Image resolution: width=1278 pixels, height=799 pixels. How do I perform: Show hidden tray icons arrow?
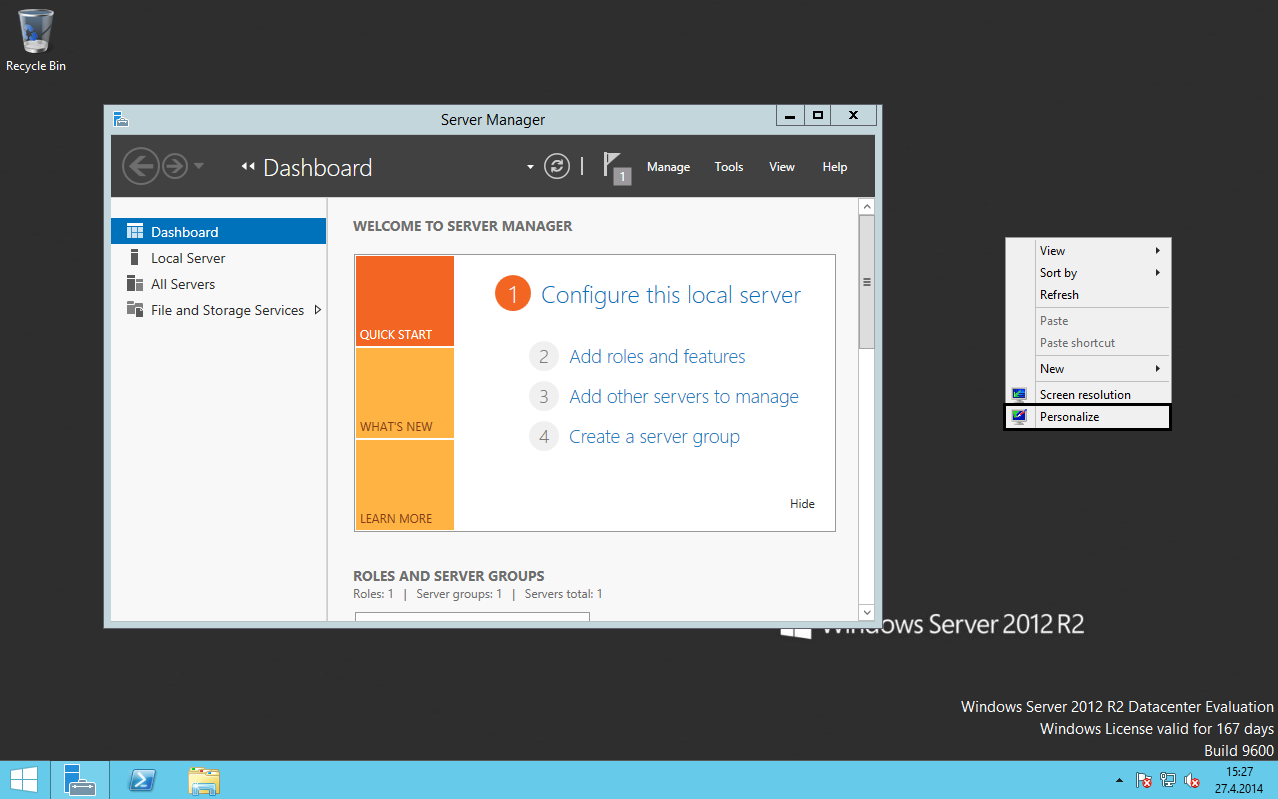pos(1119,780)
